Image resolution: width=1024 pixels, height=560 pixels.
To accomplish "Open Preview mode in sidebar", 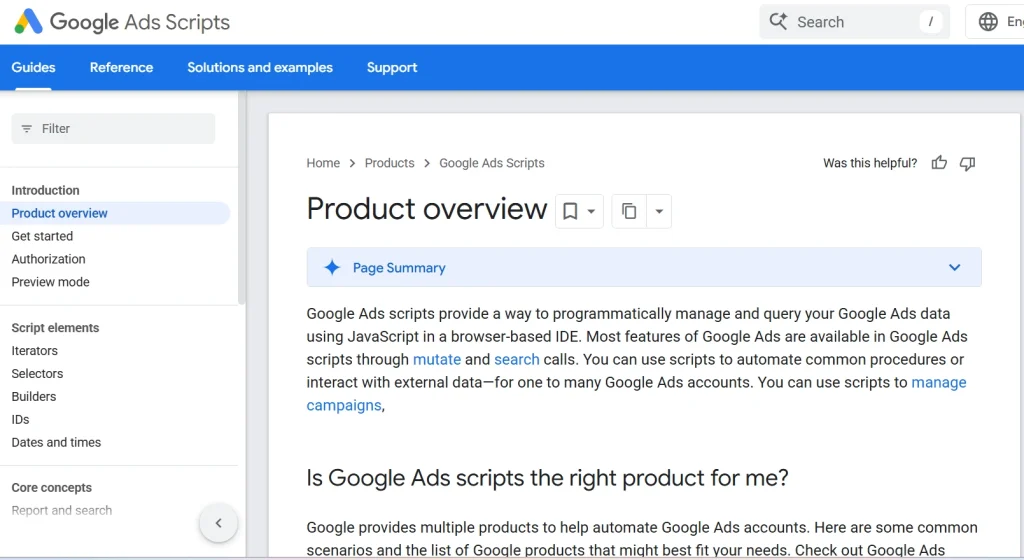I will pos(50,282).
